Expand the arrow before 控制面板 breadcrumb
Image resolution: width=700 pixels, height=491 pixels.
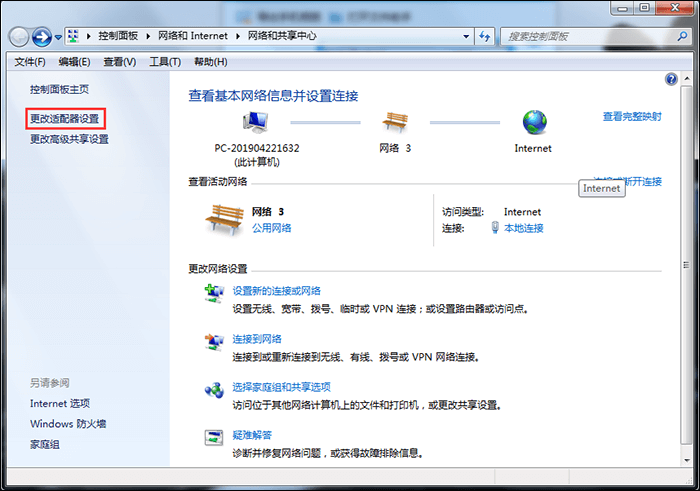tap(88, 36)
